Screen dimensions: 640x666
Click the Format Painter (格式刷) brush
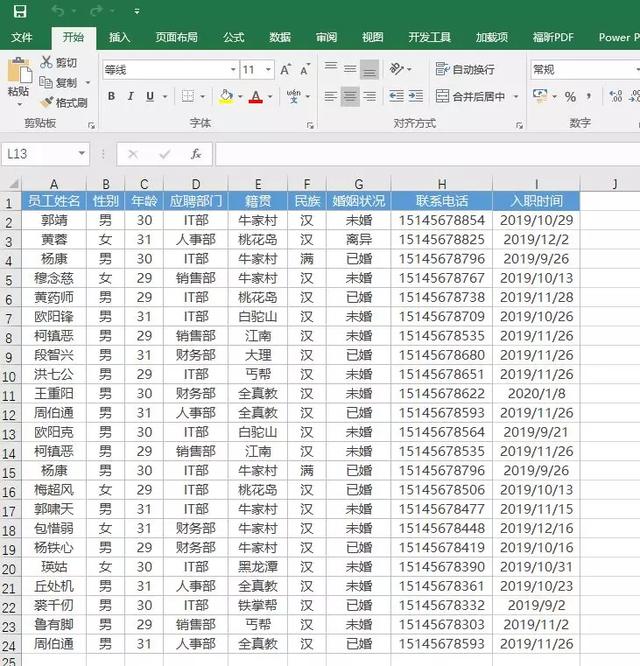point(47,102)
